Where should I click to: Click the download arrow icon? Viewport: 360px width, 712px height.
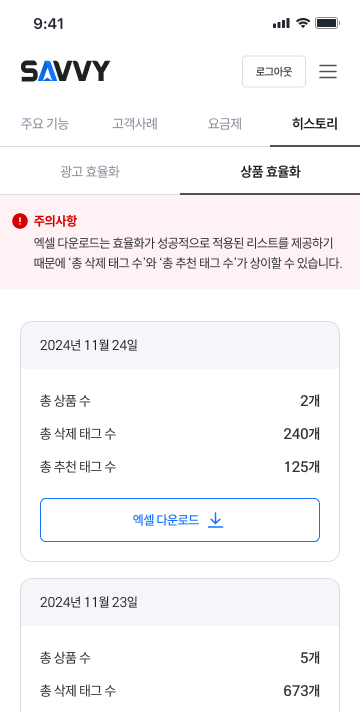[216, 520]
